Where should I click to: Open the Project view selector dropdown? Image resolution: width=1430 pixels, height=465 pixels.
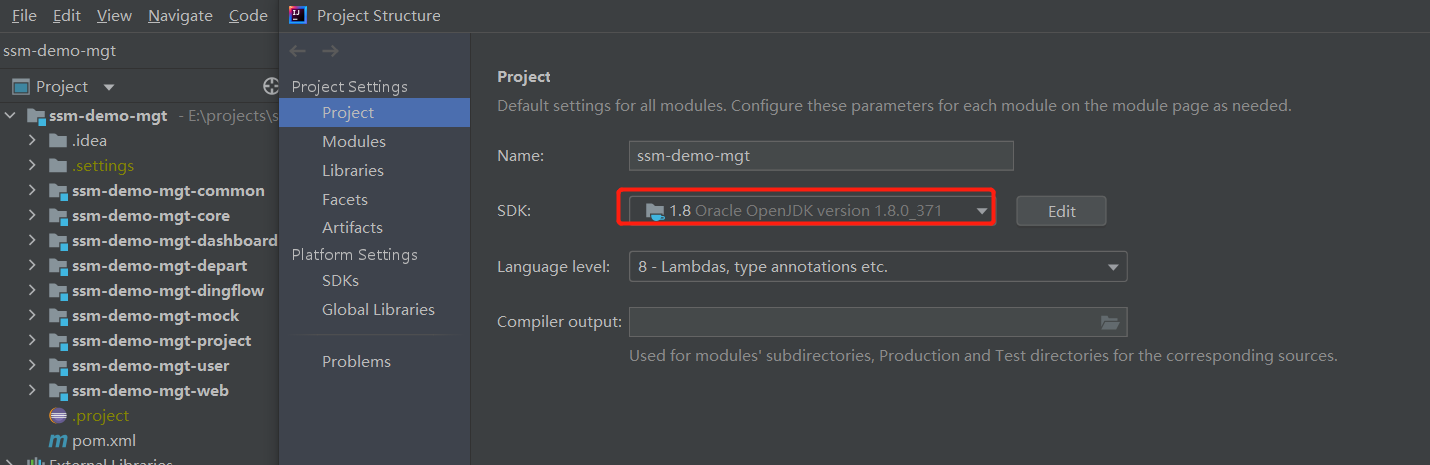click(x=109, y=87)
